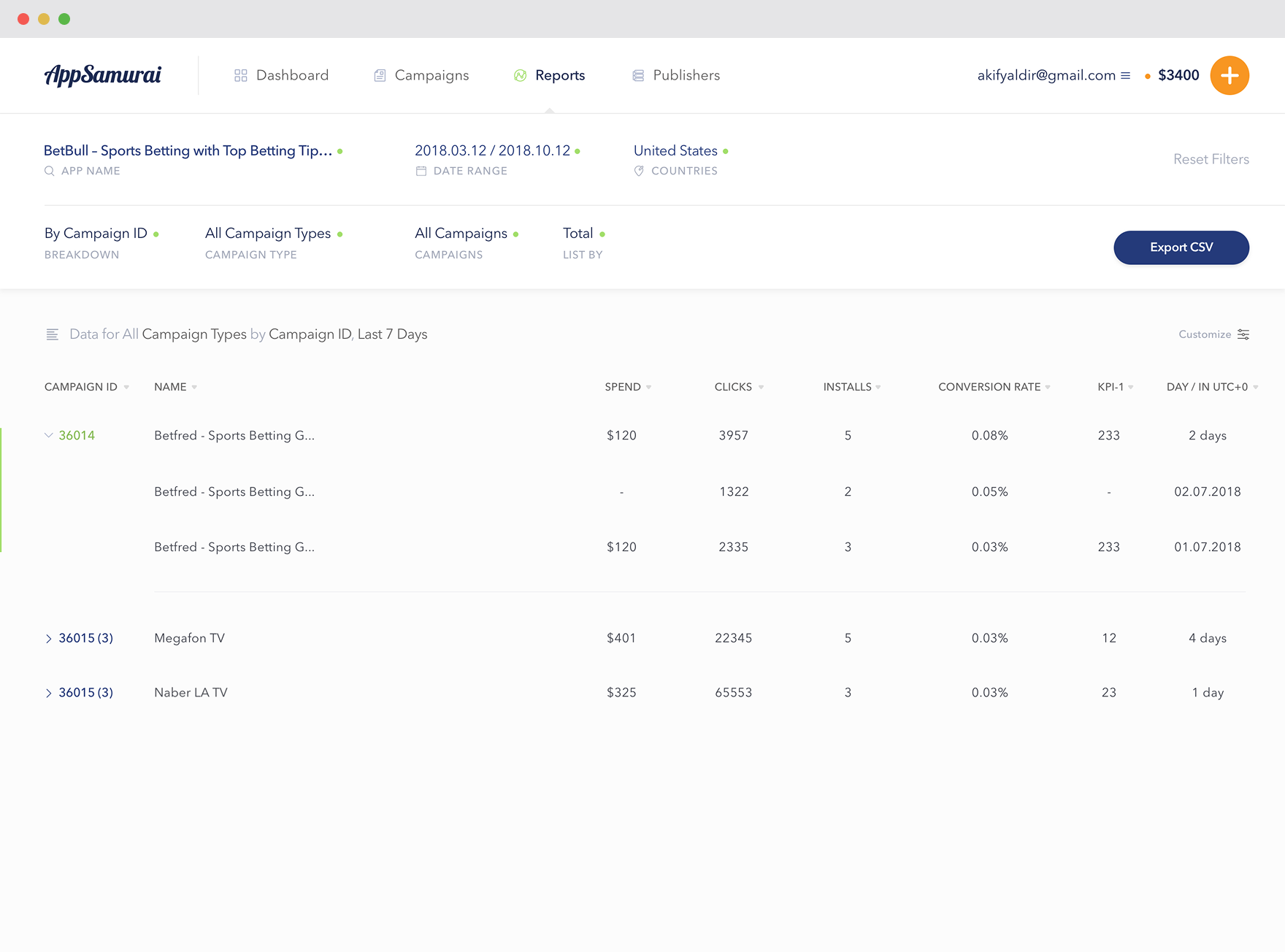Sort by CONVERSION RATE column header
1285x952 pixels.
pyautogui.click(x=994, y=387)
